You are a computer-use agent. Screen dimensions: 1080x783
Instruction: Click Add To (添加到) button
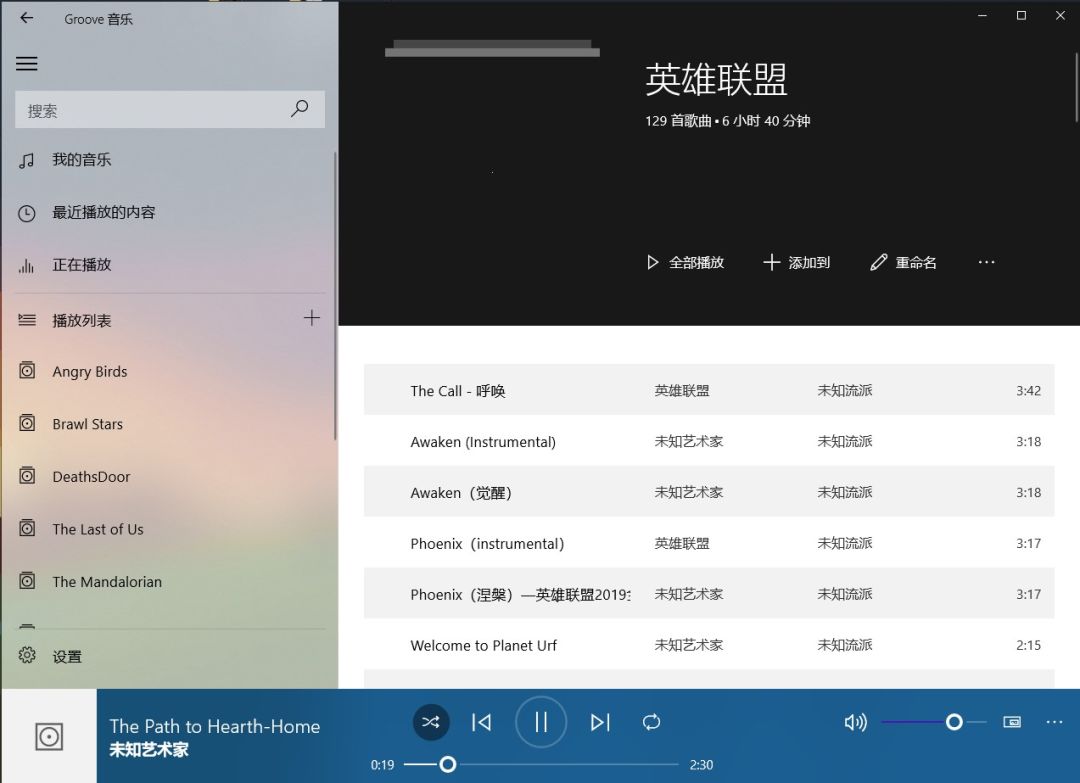tap(797, 262)
